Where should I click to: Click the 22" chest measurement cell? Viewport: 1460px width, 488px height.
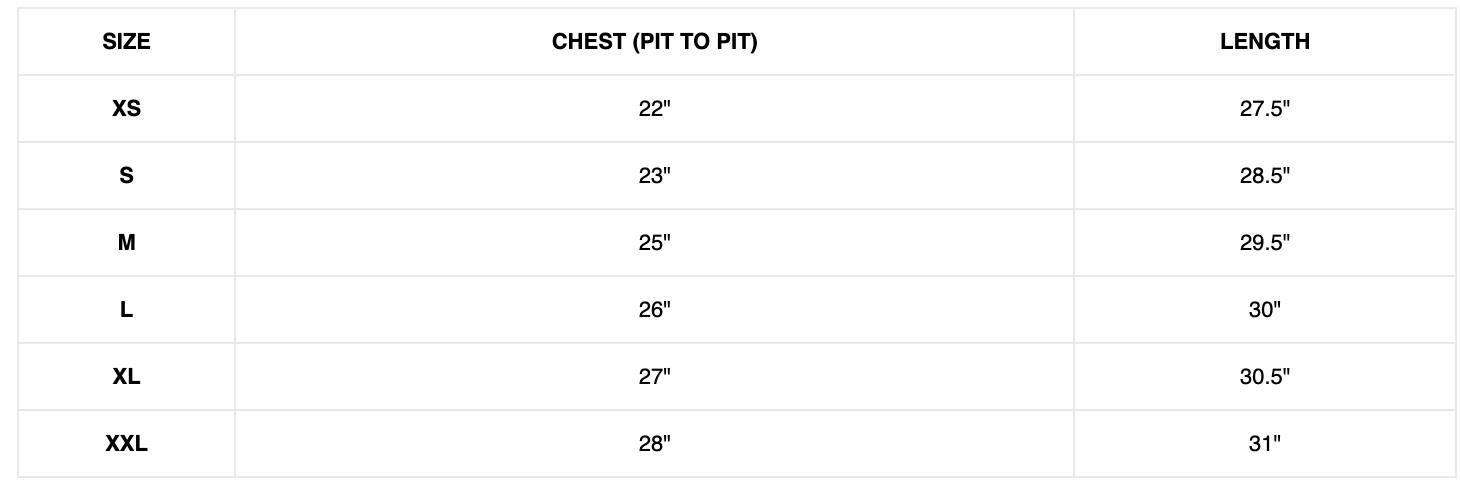tap(654, 109)
